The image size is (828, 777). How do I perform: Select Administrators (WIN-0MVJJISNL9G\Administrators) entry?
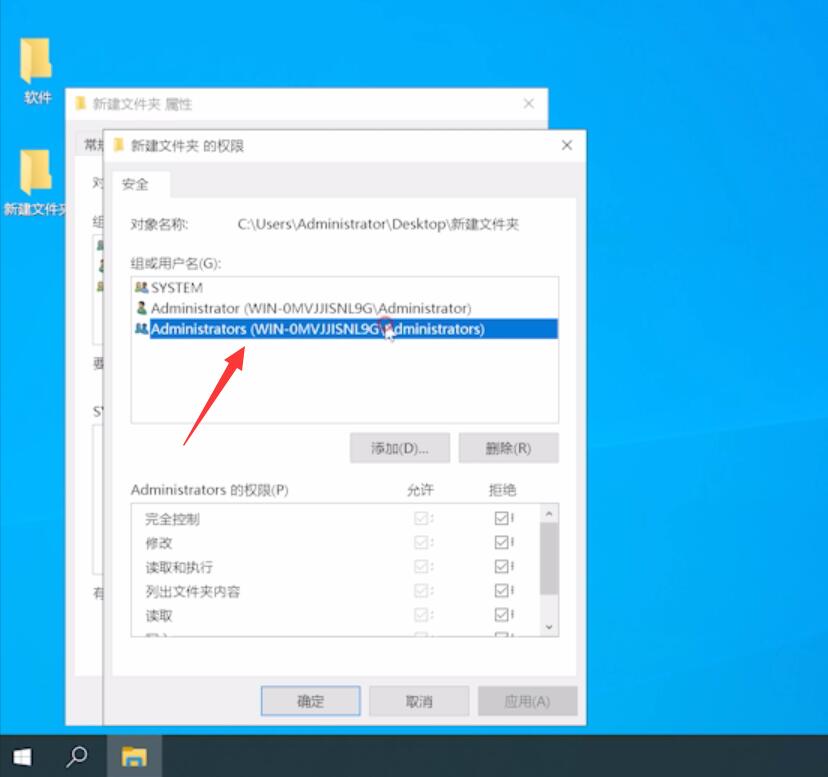click(x=344, y=329)
